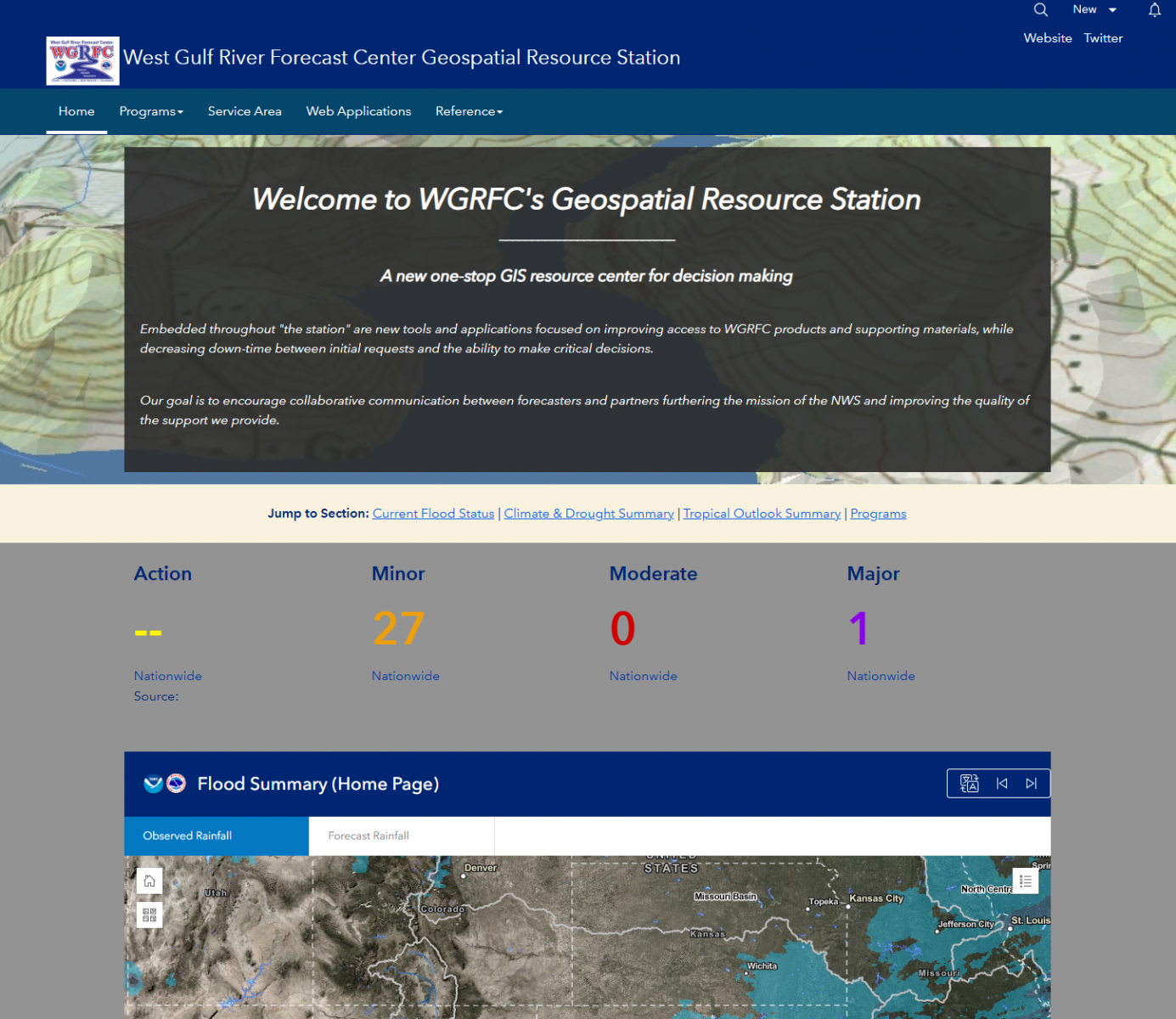Click the 'Kansas City' label on the map

point(876,898)
